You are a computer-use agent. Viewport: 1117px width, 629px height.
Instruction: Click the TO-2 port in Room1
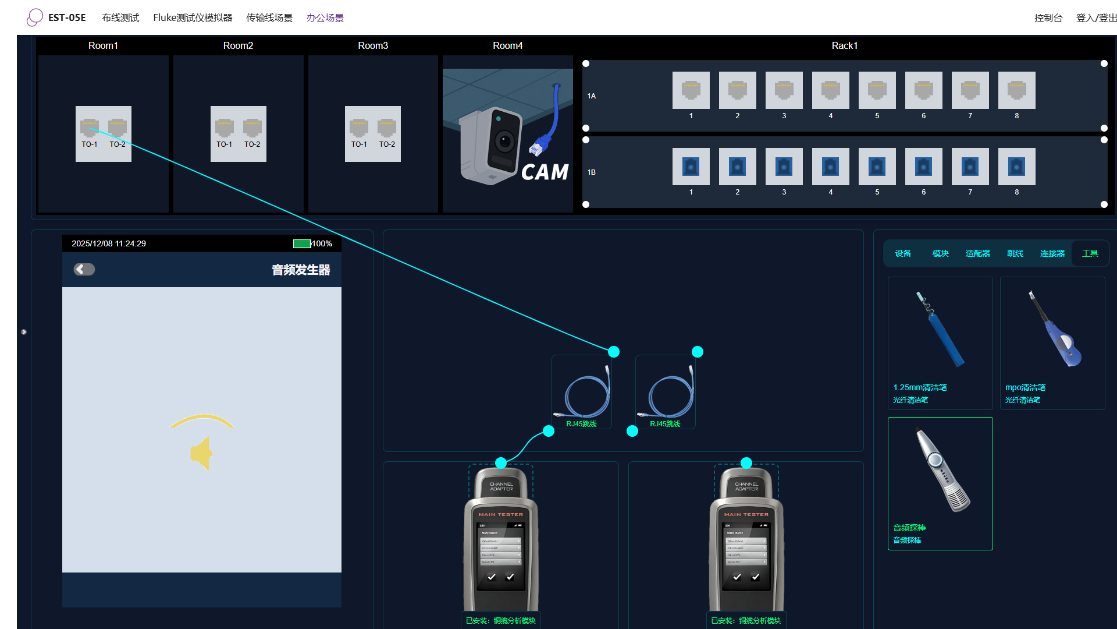[118, 128]
